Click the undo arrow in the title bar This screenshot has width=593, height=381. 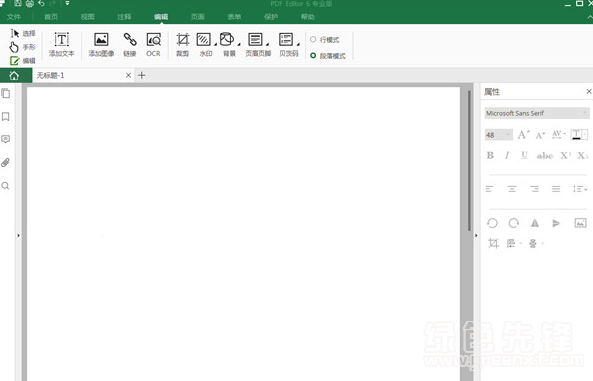41,3
